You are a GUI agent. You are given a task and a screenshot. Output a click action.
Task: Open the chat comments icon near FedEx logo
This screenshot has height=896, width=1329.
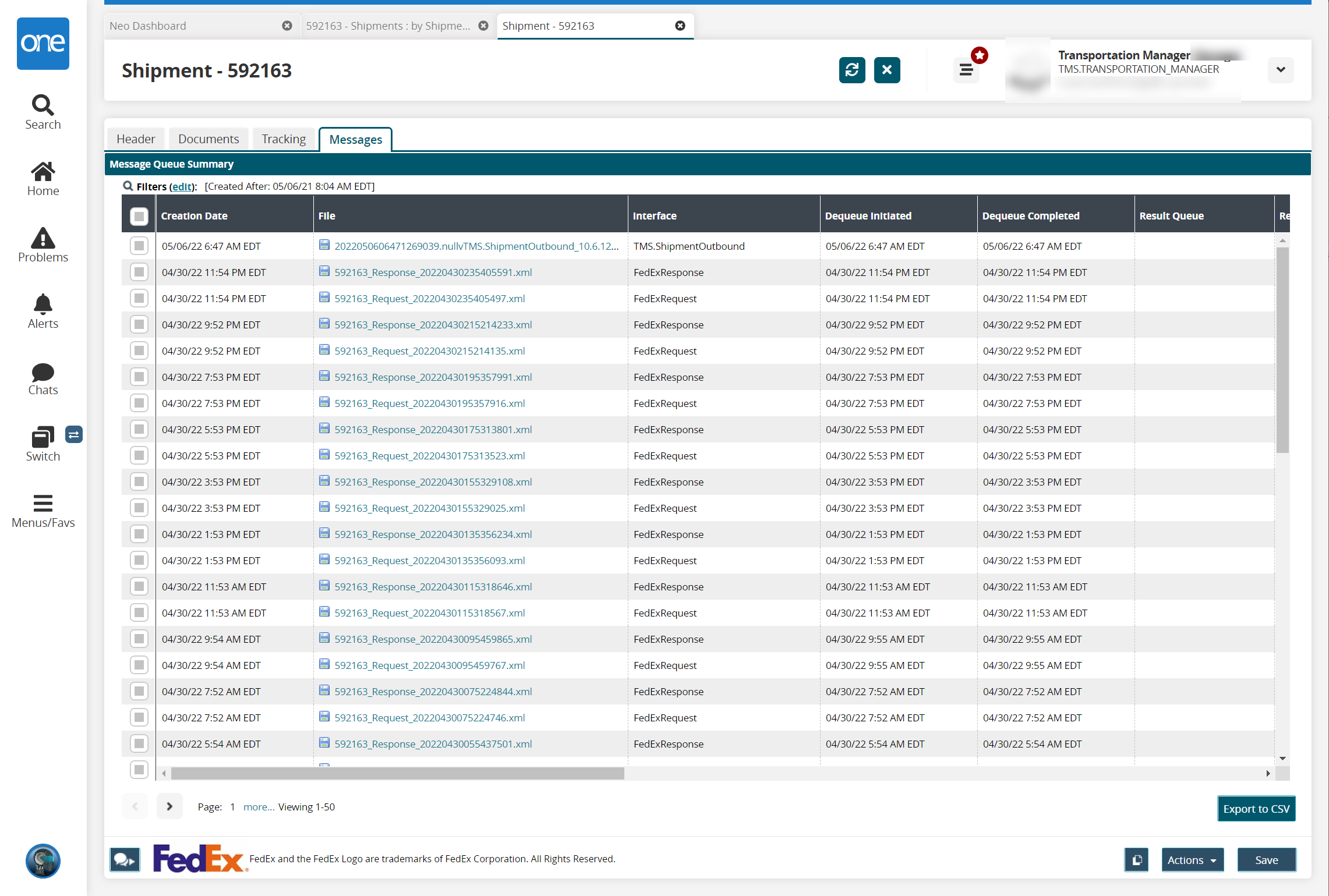[x=125, y=859]
